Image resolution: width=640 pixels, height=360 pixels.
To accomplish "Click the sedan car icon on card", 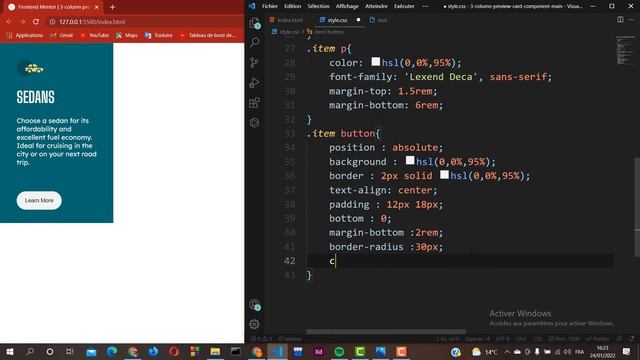I will point(34,68).
